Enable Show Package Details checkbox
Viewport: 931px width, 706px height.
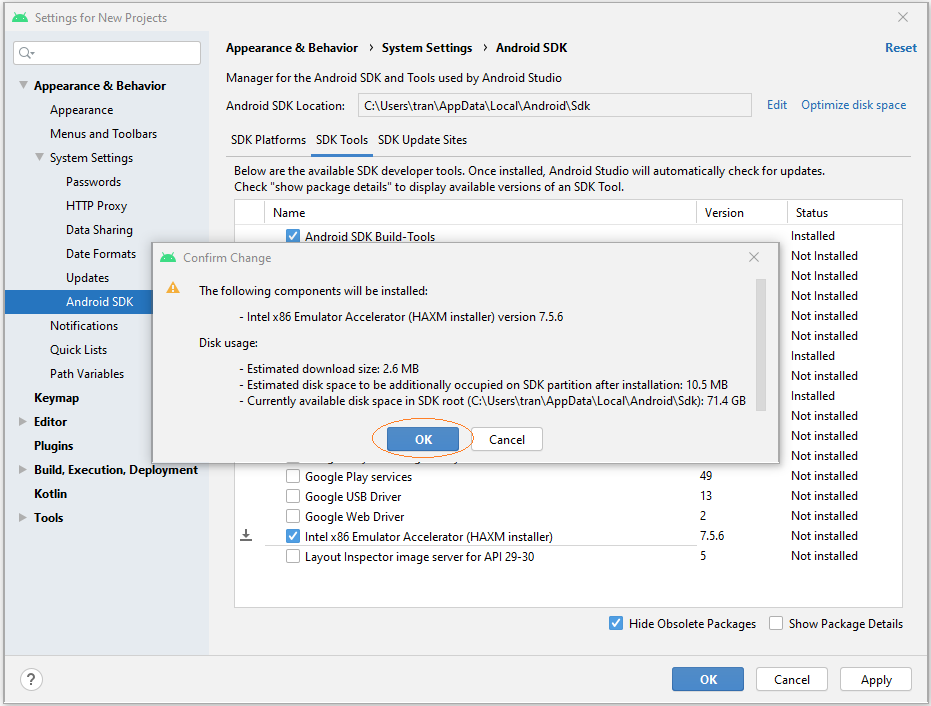[775, 623]
